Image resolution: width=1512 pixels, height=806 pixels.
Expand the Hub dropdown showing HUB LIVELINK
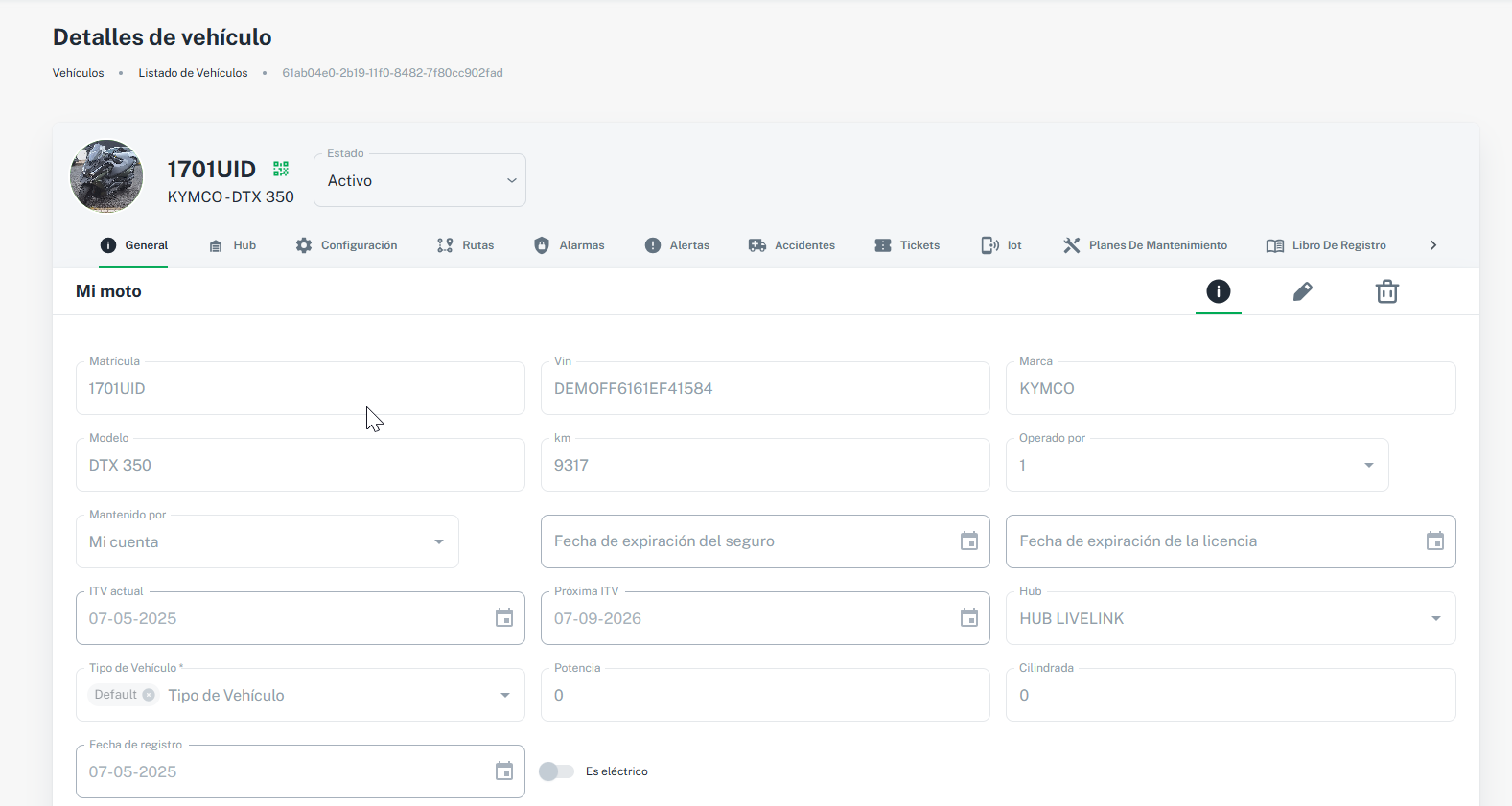point(1436,618)
